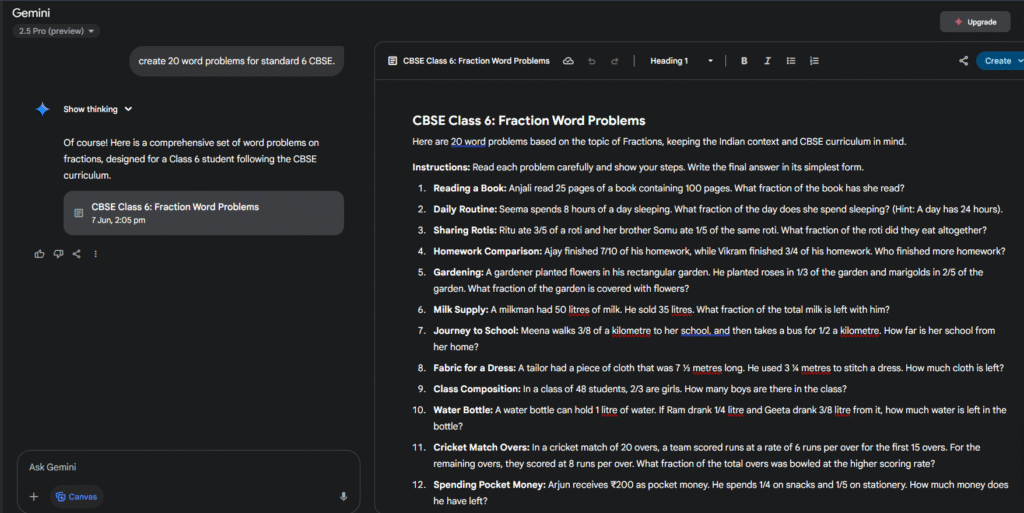Click the thumbs down feedback icon
This screenshot has height=513, width=1024.
pyautogui.click(x=58, y=254)
